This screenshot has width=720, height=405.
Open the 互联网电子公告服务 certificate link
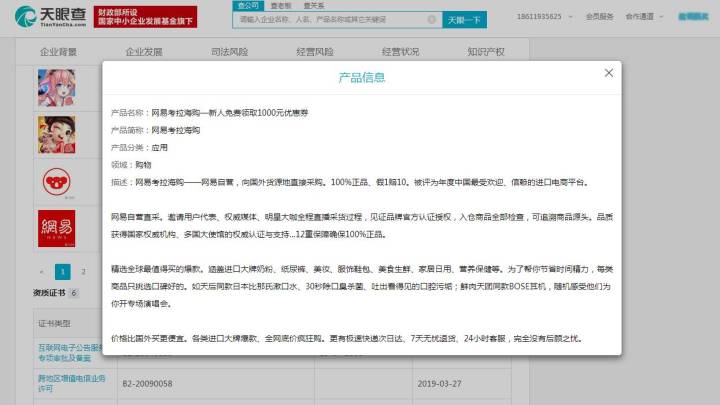pos(70,353)
